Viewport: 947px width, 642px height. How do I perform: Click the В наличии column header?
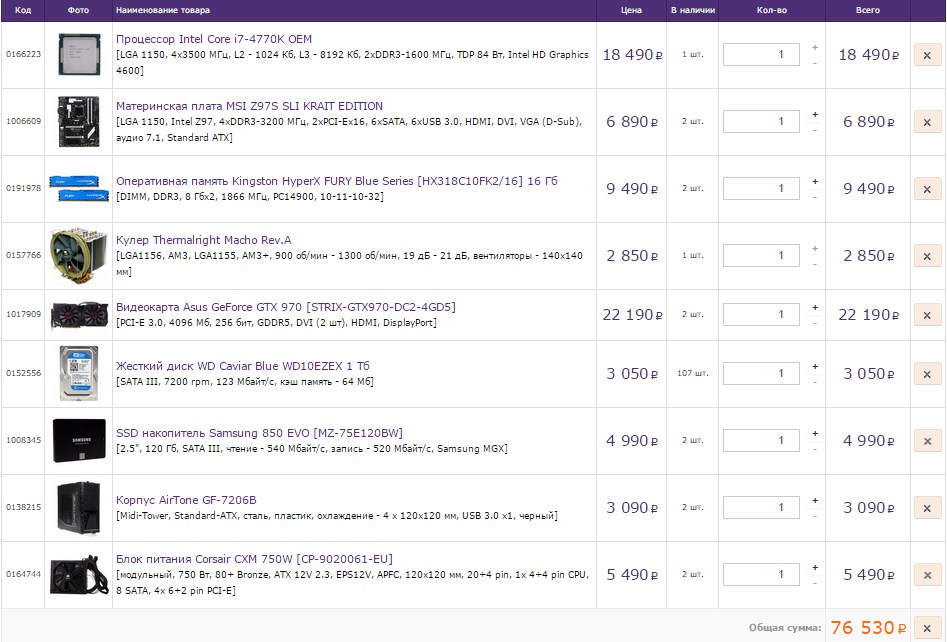click(x=693, y=10)
